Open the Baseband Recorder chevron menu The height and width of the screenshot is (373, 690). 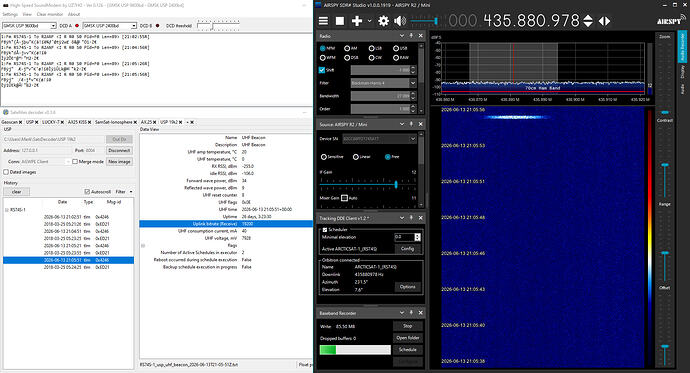point(402,313)
